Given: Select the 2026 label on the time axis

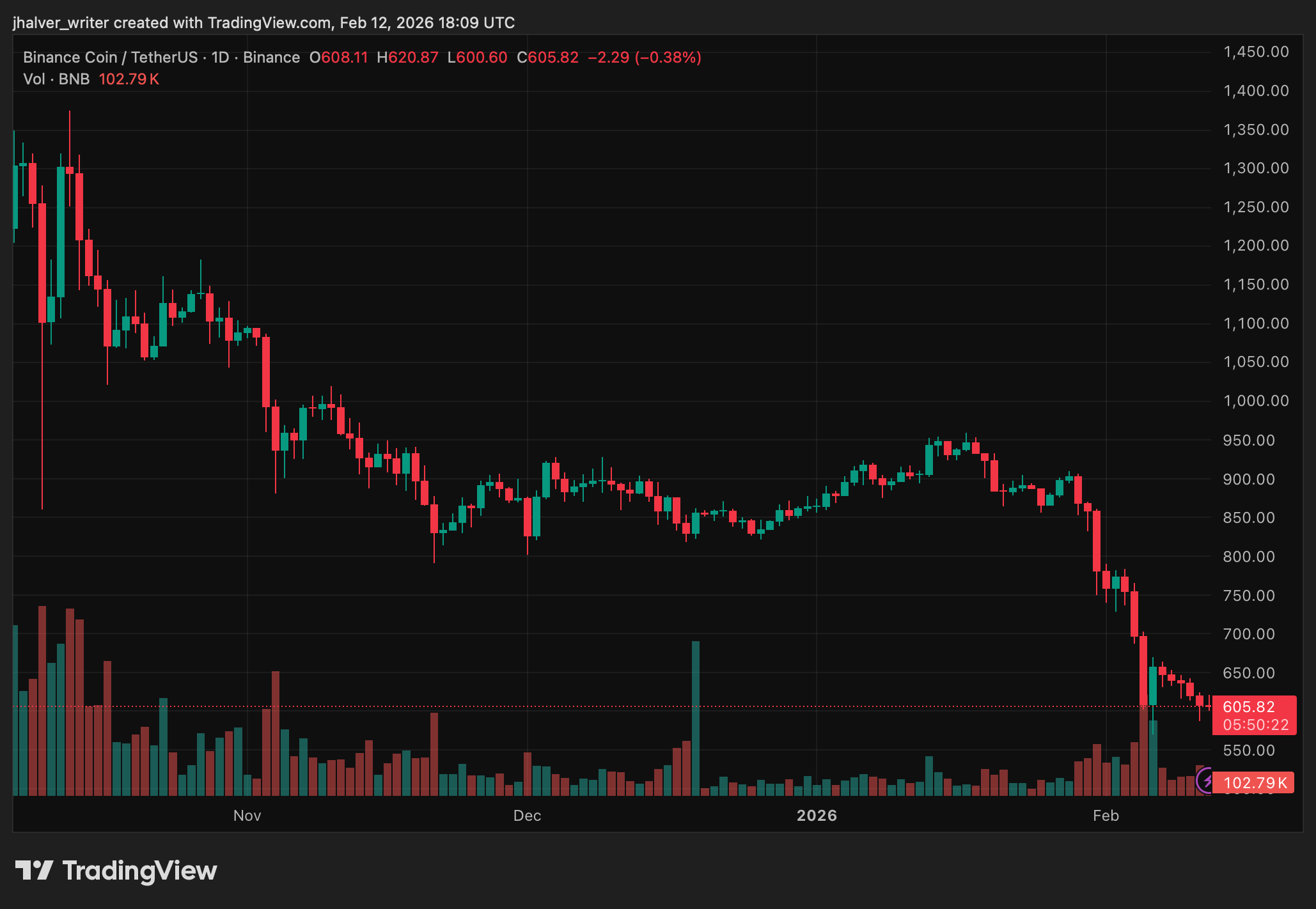Looking at the screenshot, I should pos(816,816).
